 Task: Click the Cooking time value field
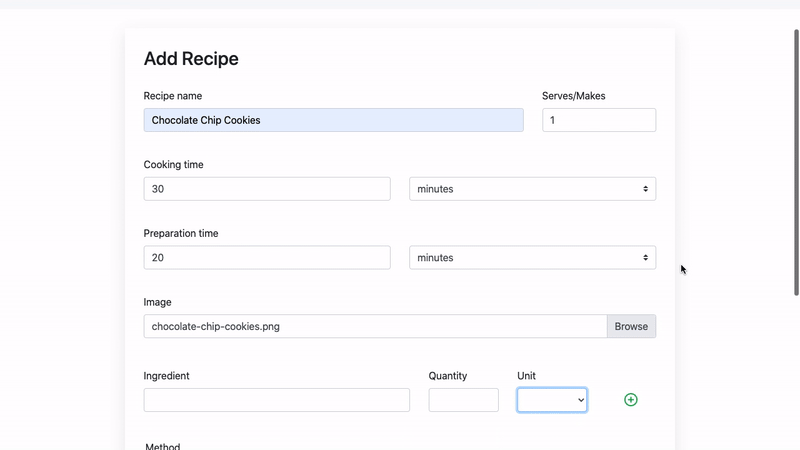[267, 189]
